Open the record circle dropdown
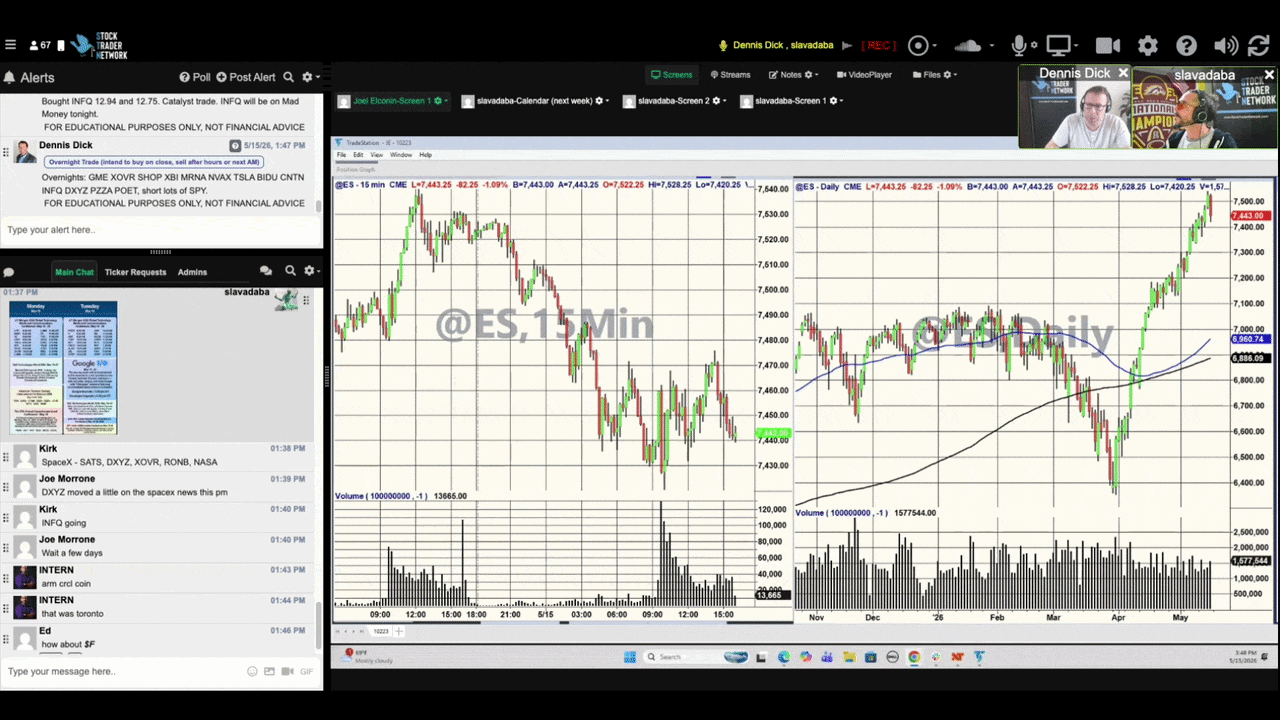 point(922,45)
